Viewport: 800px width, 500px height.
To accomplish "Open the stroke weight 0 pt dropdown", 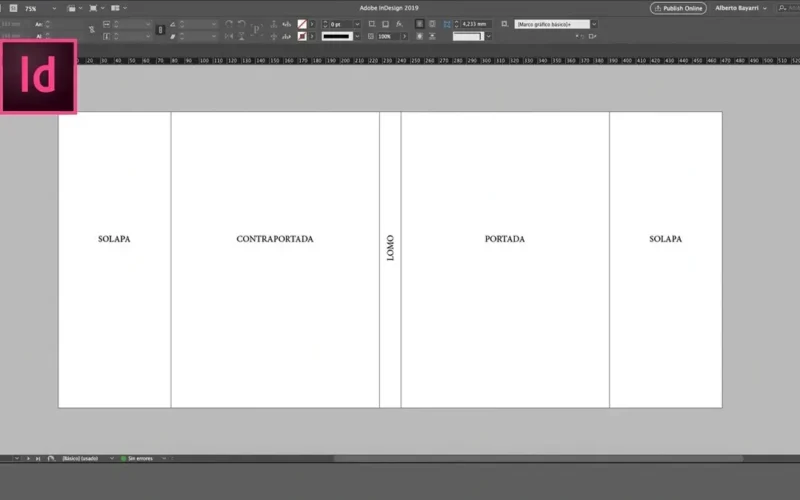I will pos(357,23).
